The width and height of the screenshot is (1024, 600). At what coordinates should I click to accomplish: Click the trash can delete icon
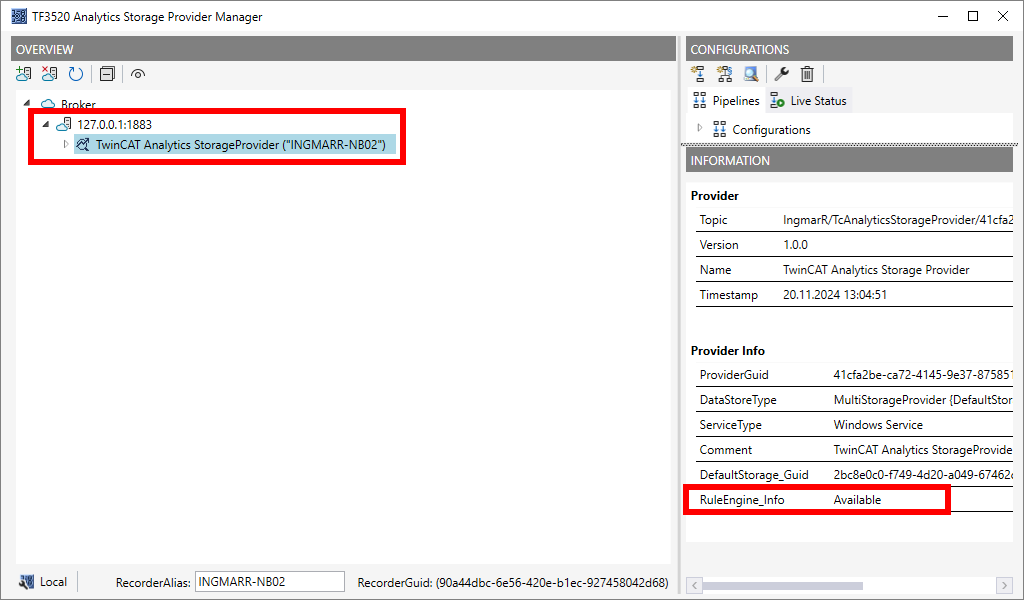point(807,74)
